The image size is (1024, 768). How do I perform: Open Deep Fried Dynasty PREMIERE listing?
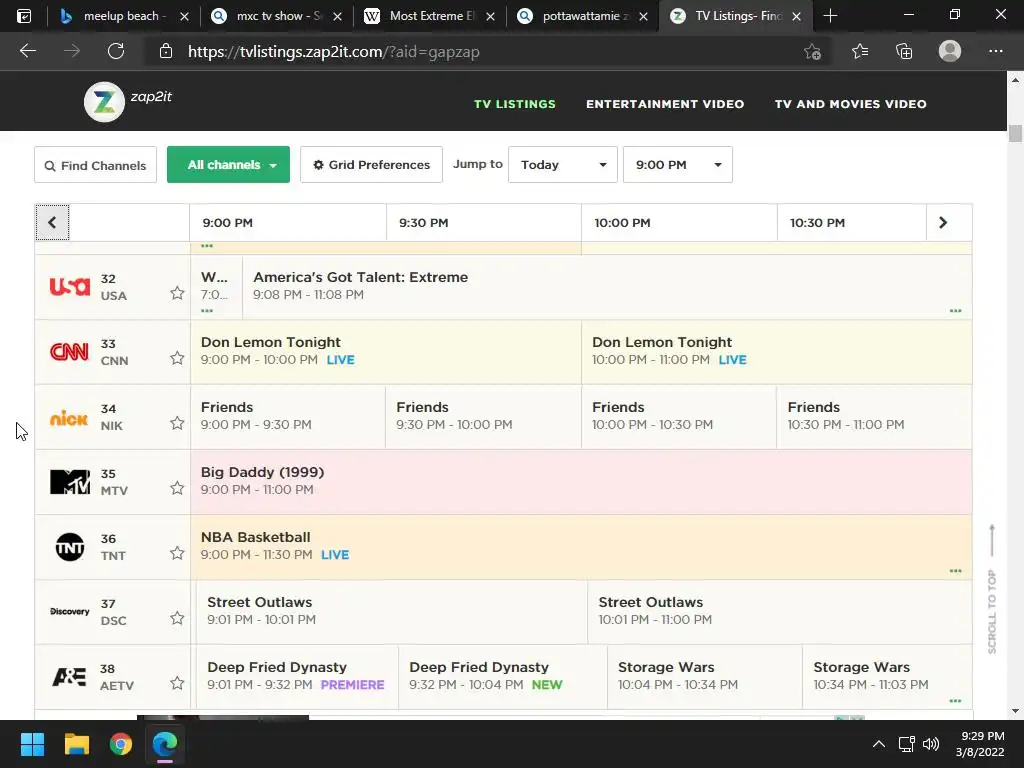click(x=297, y=677)
